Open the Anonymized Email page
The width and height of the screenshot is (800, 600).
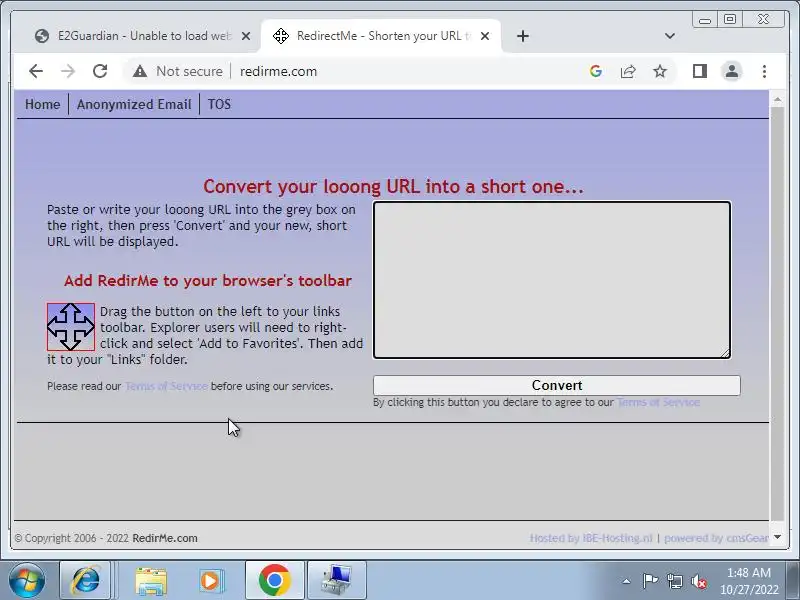(x=134, y=104)
